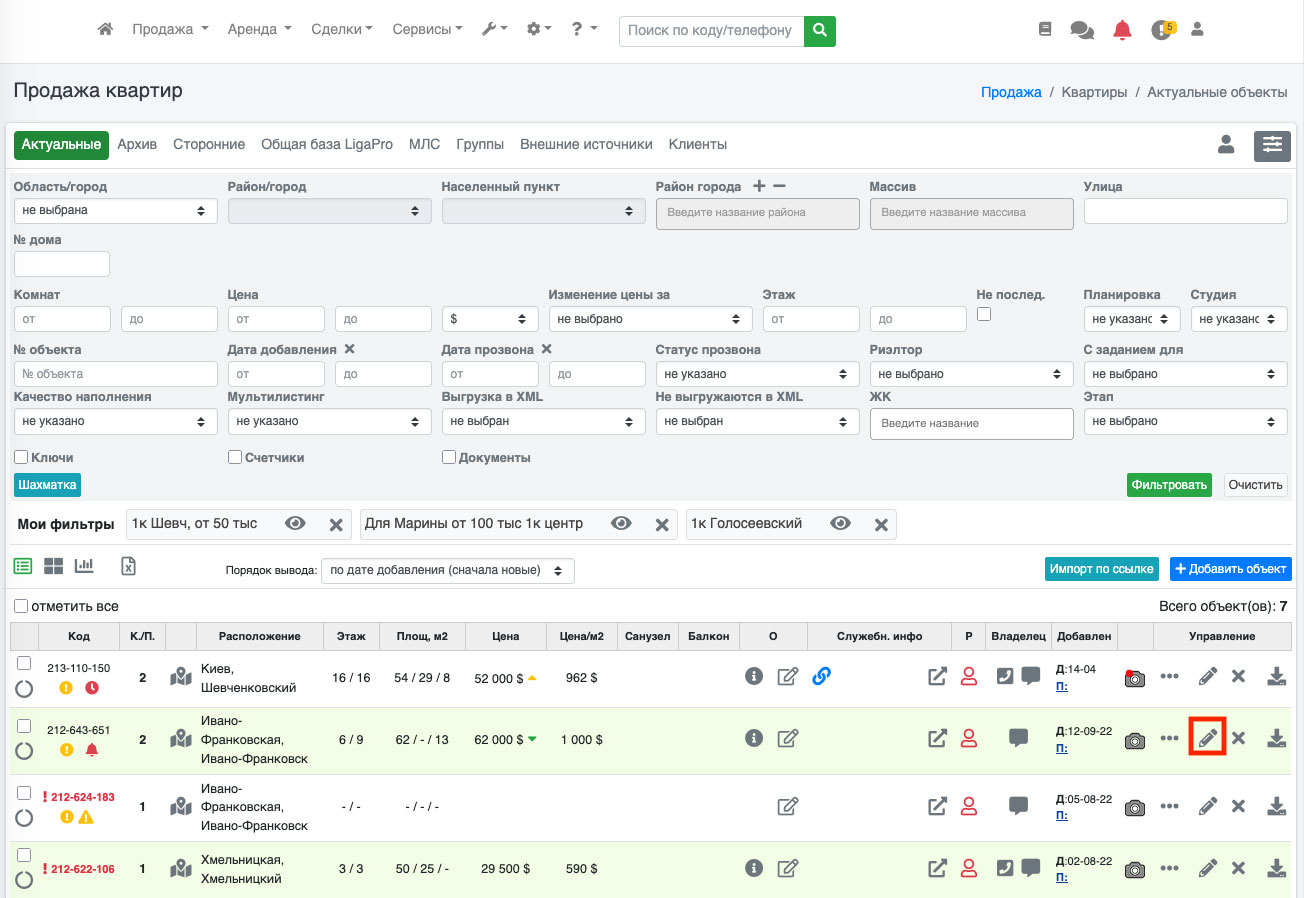Click the pencil edit icon for listing 212-643-651
This screenshot has height=898, width=1304.
tap(1207, 739)
